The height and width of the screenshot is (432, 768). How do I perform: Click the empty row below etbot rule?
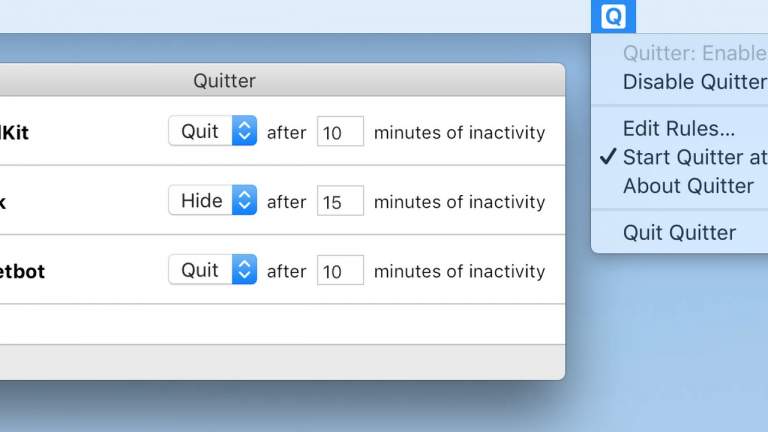282,324
